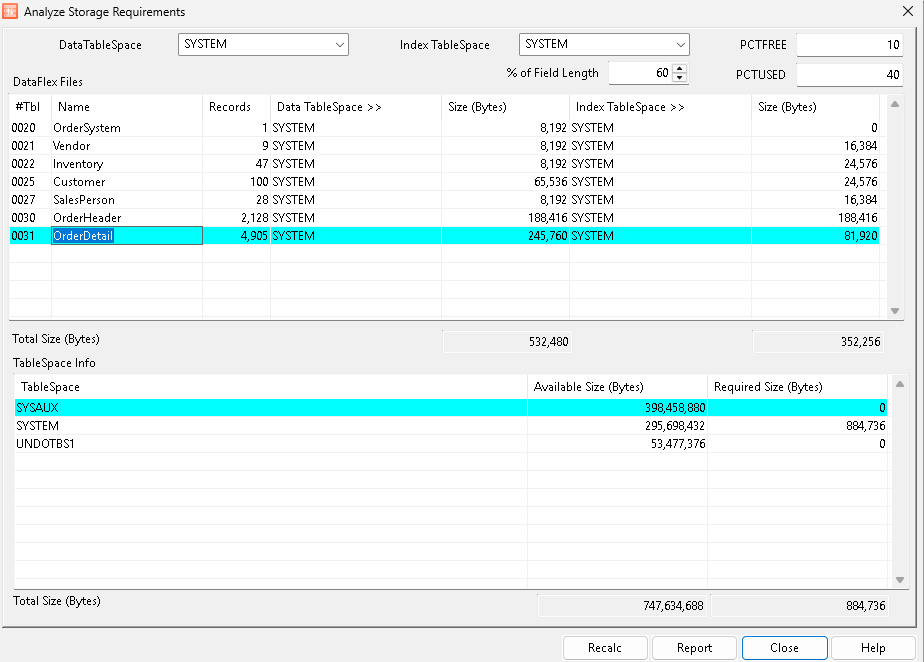Click the app icon in the title bar
This screenshot has width=924, height=662.
pos(12,12)
